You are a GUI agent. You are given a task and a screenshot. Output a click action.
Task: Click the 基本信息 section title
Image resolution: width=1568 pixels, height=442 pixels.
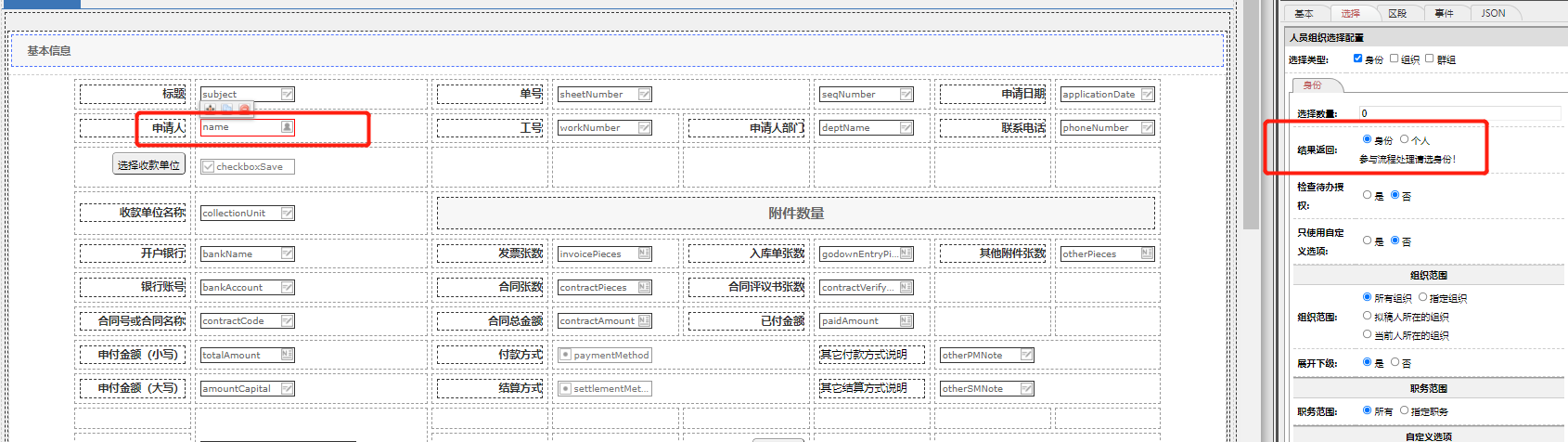[x=49, y=50]
